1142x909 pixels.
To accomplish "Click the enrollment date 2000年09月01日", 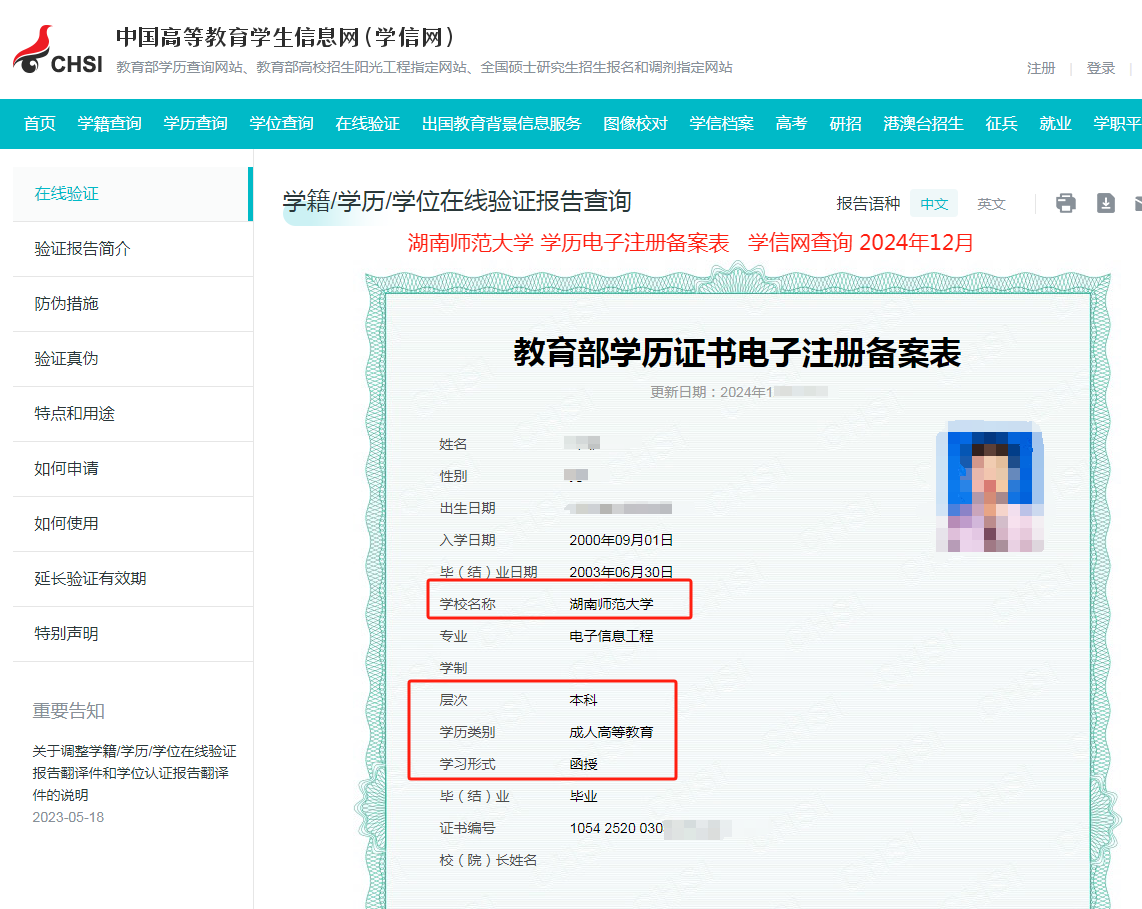I will 621,540.
